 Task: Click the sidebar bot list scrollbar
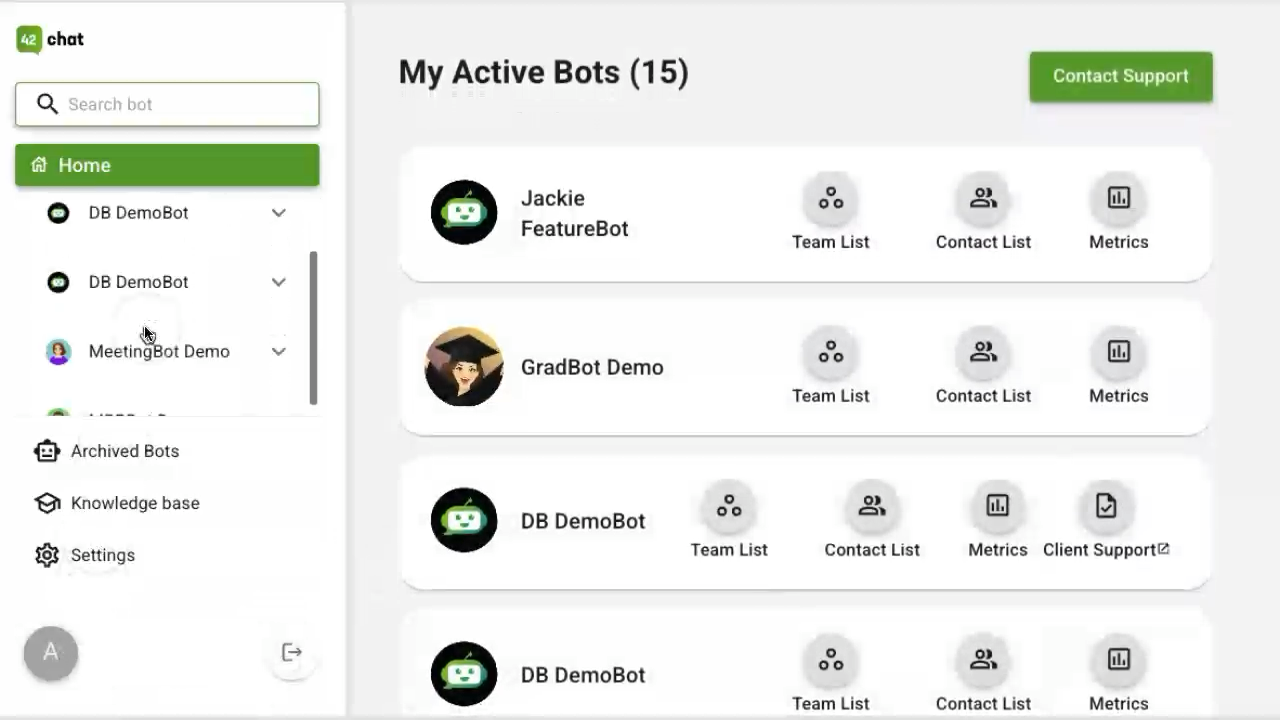pyautogui.click(x=314, y=328)
